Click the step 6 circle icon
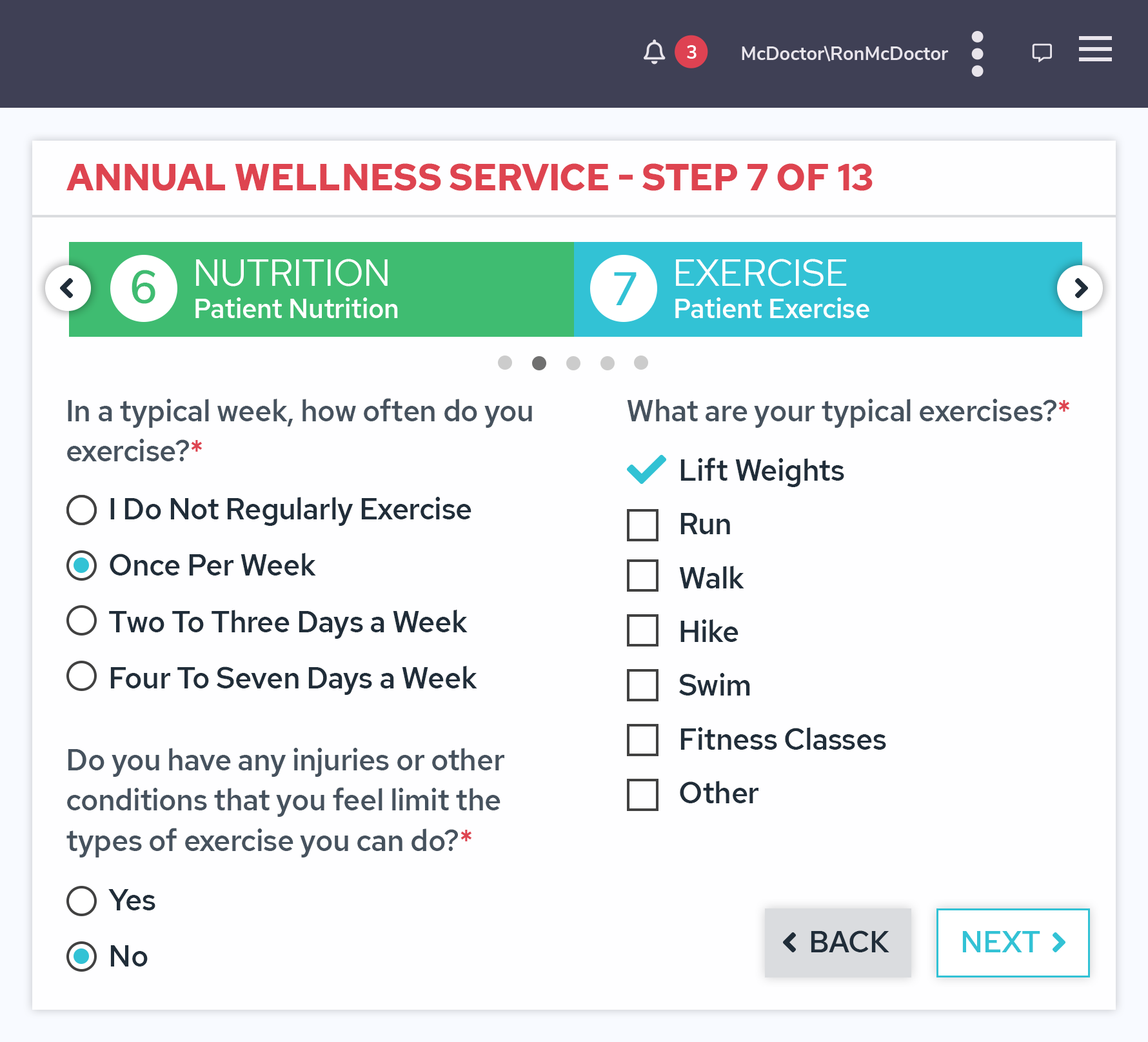This screenshot has width=1148, height=1042. point(143,288)
